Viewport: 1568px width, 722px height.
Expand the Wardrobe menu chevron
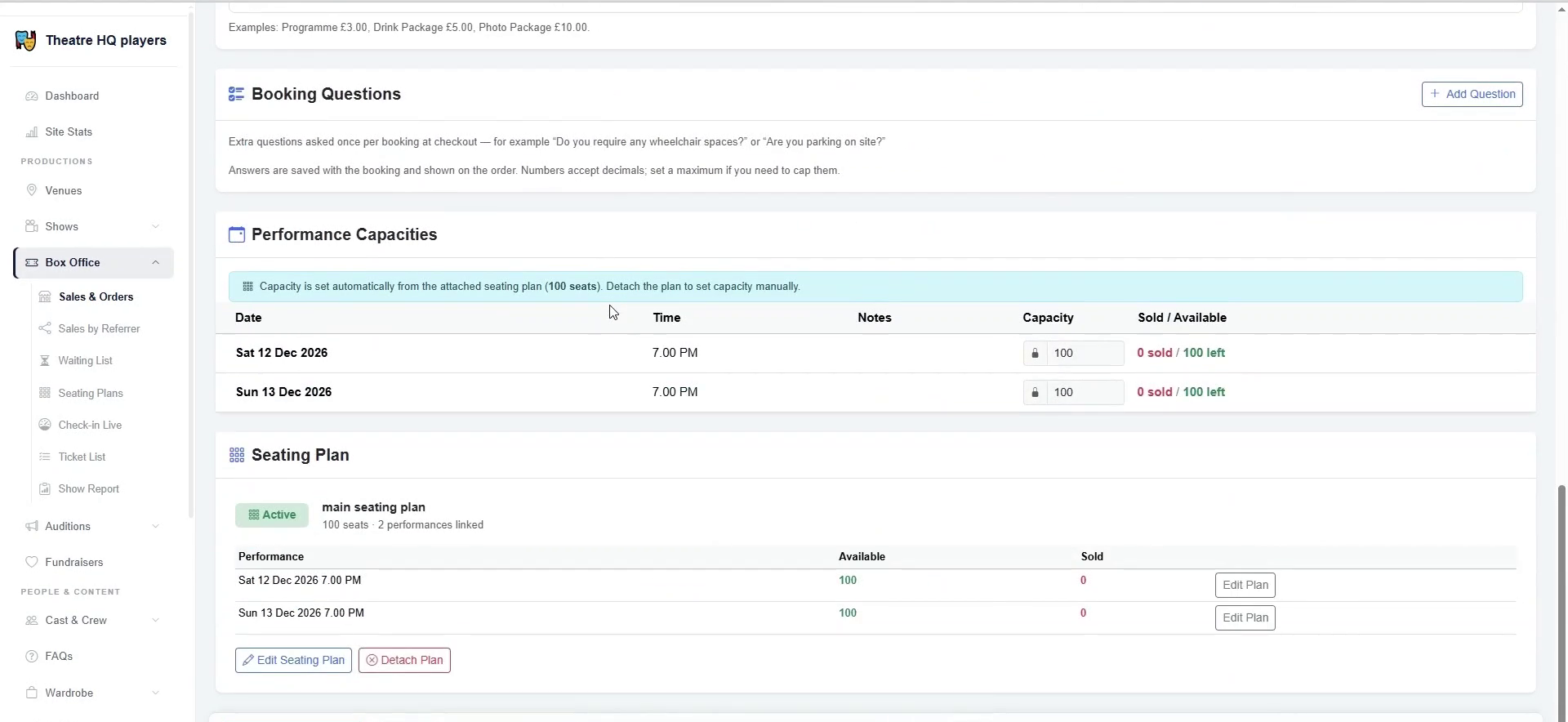pyautogui.click(x=155, y=693)
